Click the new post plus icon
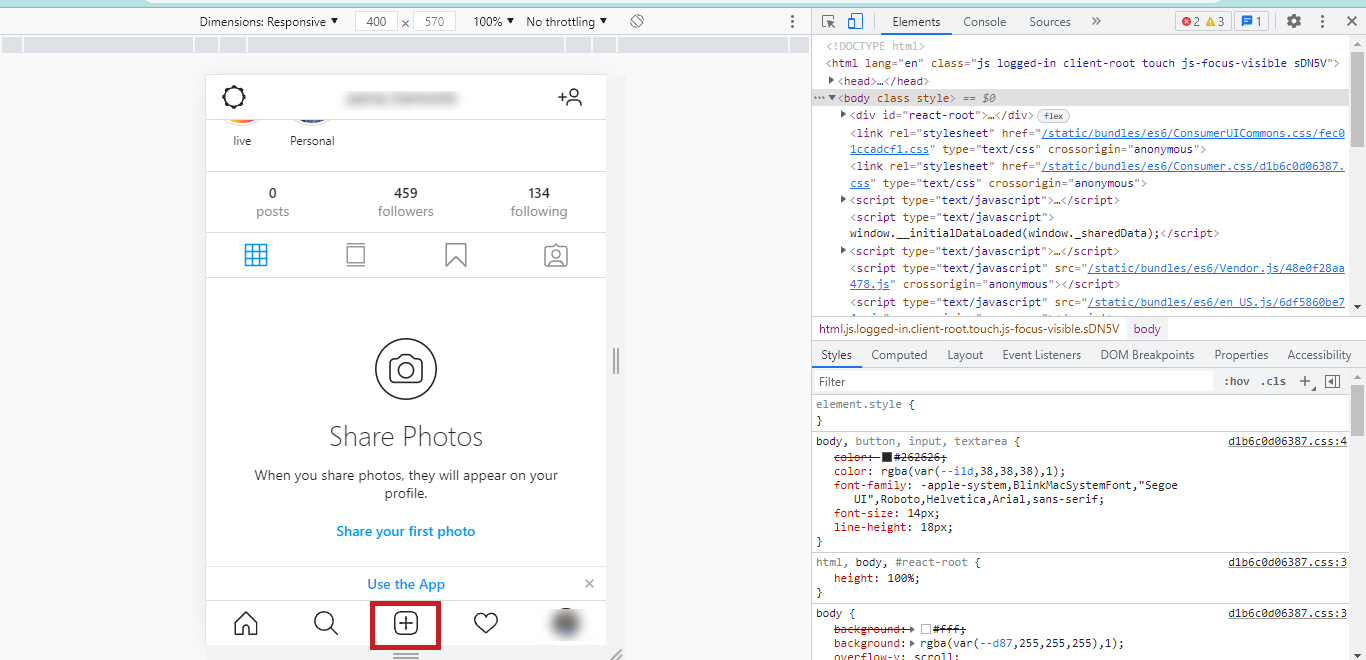Screen dimensions: 1366x660 tap(405, 624)
